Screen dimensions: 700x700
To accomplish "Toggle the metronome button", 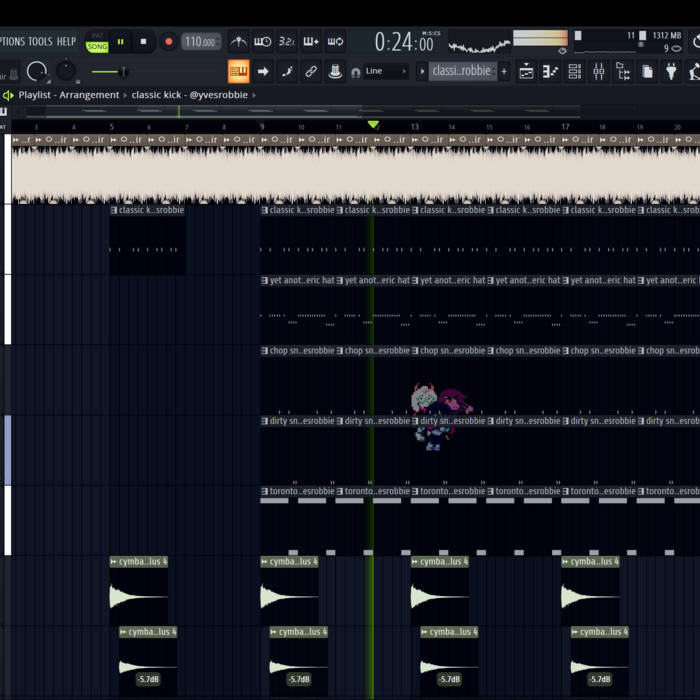I will click(238, 42).
